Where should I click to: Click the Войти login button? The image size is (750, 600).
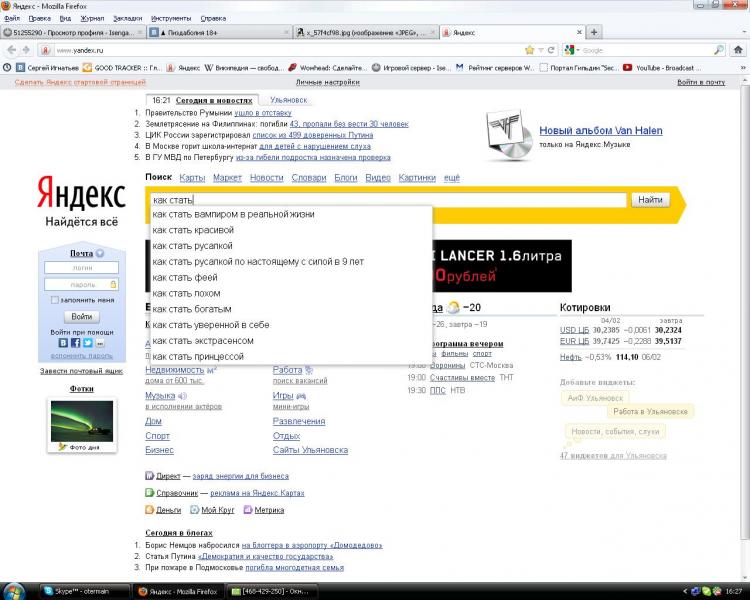82,316
